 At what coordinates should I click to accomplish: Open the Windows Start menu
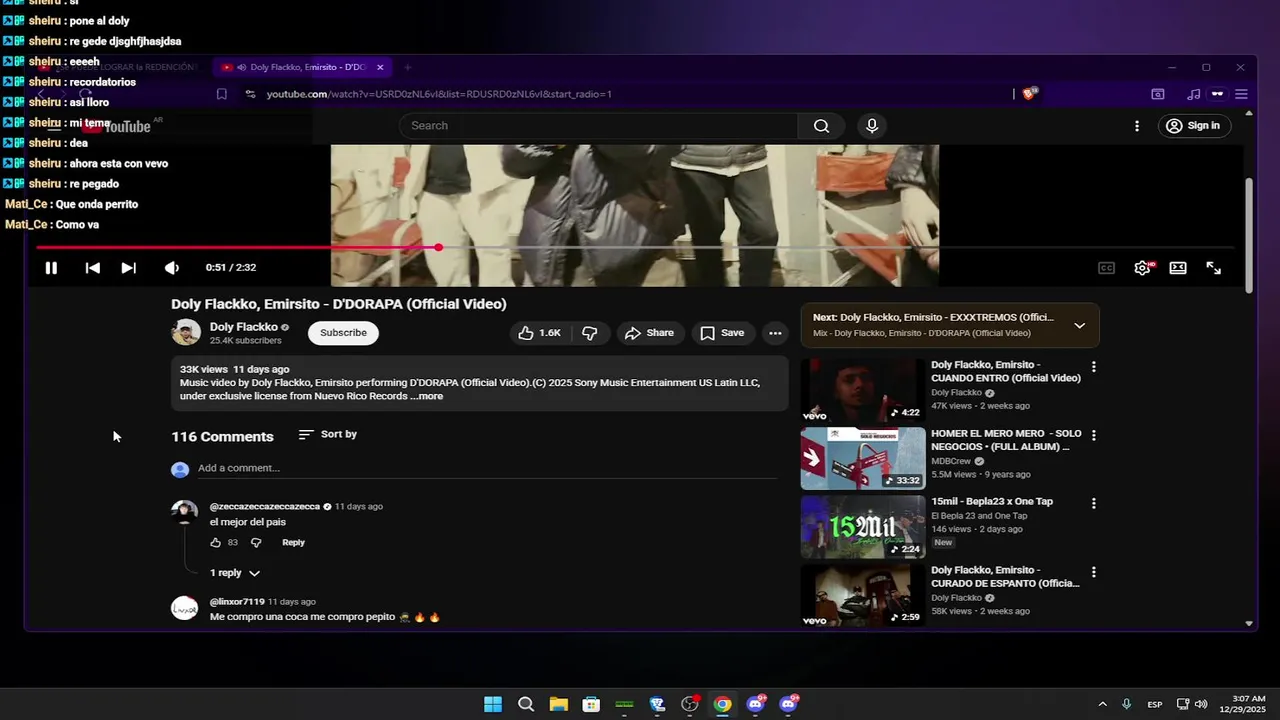(493, 704)
